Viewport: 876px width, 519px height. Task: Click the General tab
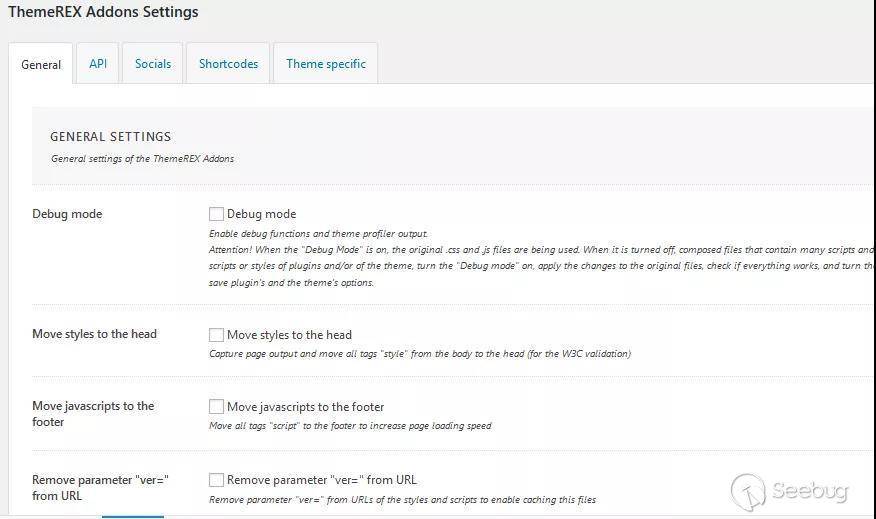[x=41, y=64]
